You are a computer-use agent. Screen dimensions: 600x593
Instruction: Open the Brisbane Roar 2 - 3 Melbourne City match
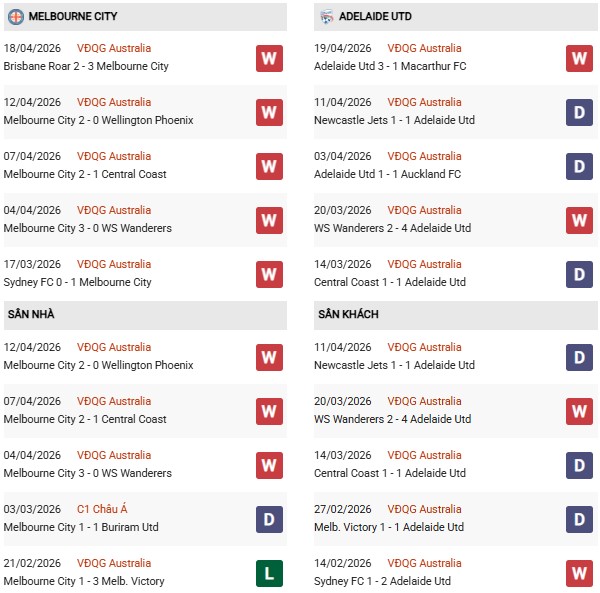(86, 66)
